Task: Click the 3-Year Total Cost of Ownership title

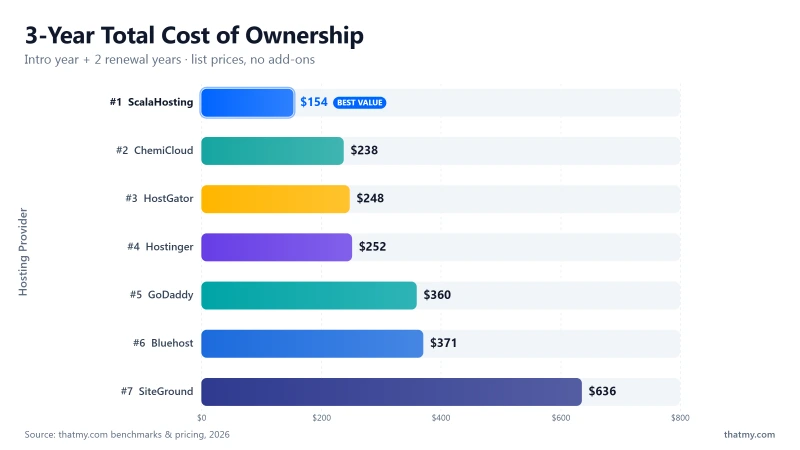Action: coord(194,36)
